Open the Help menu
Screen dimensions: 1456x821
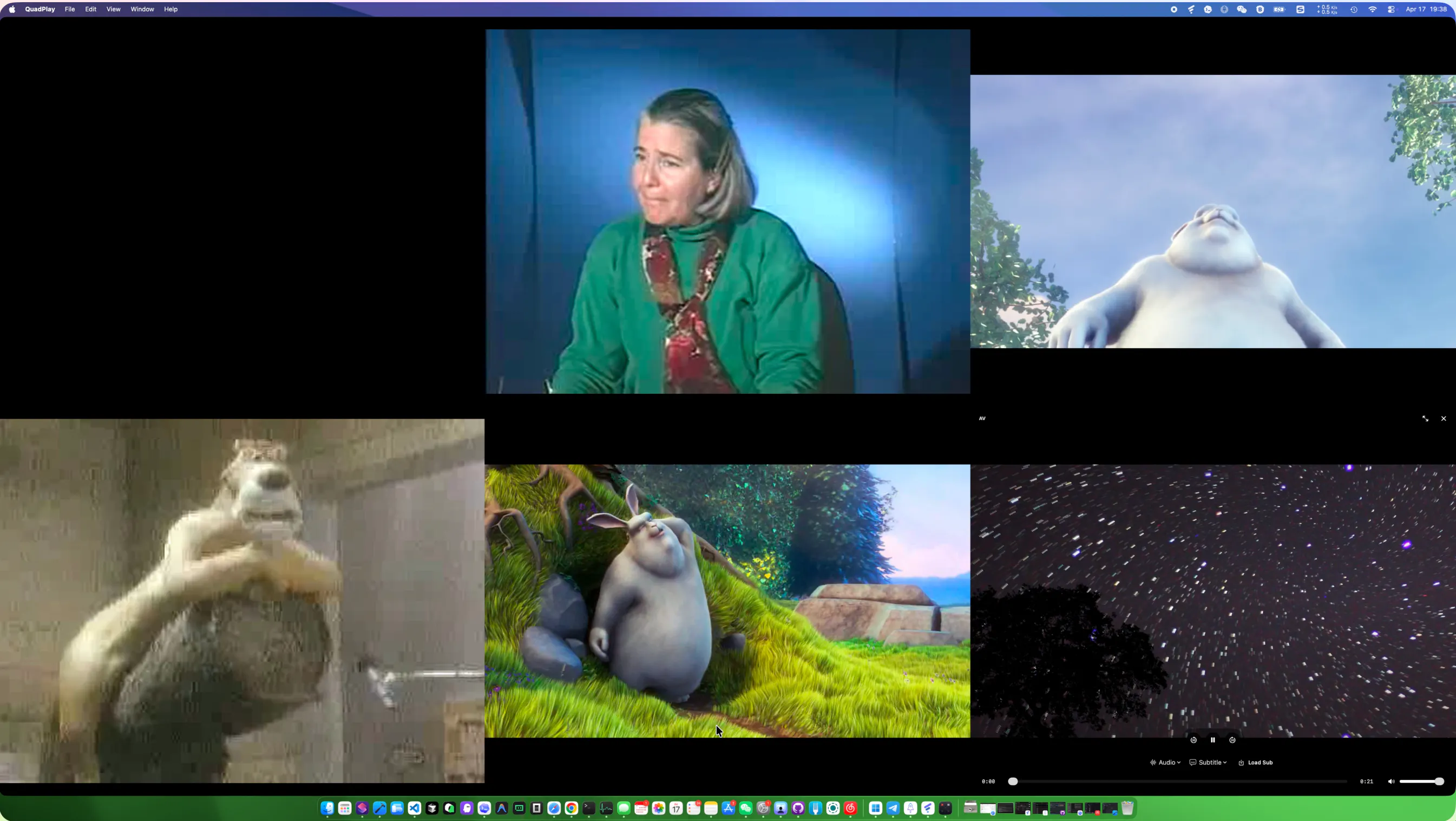click(170, 9)
